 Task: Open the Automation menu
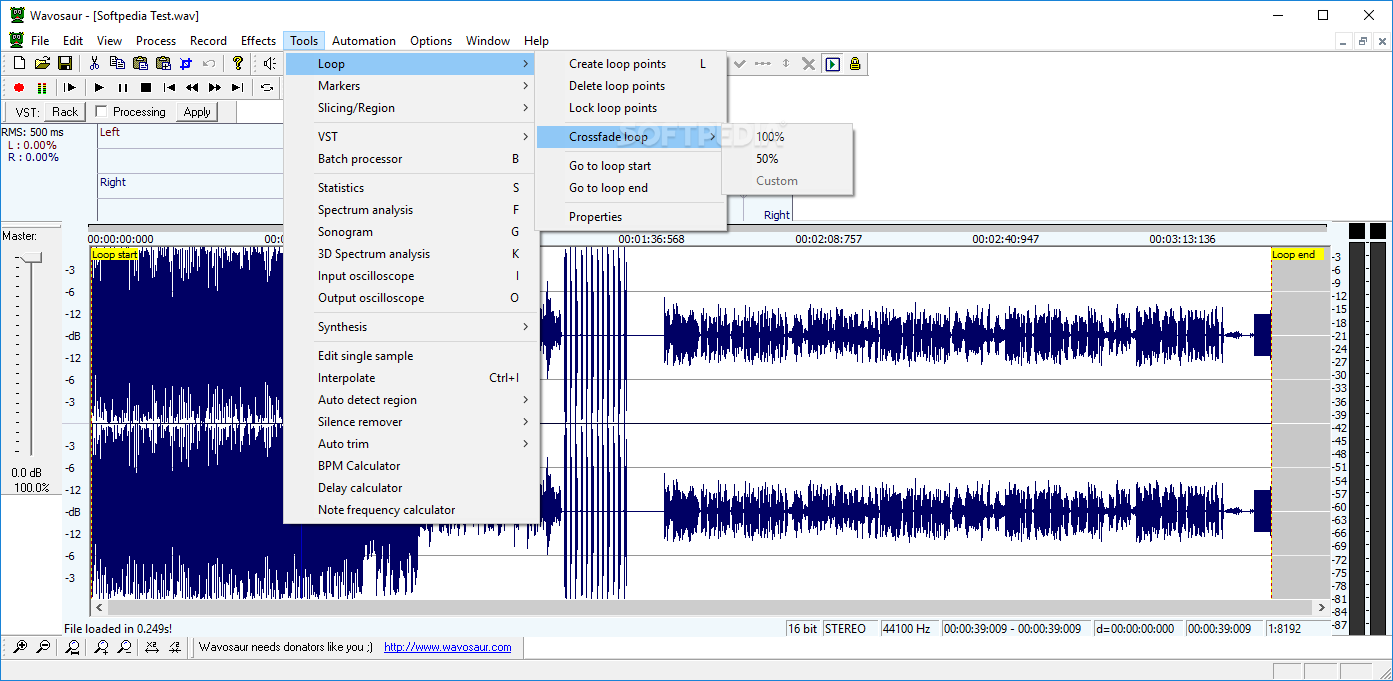click(x=364, y=41)
